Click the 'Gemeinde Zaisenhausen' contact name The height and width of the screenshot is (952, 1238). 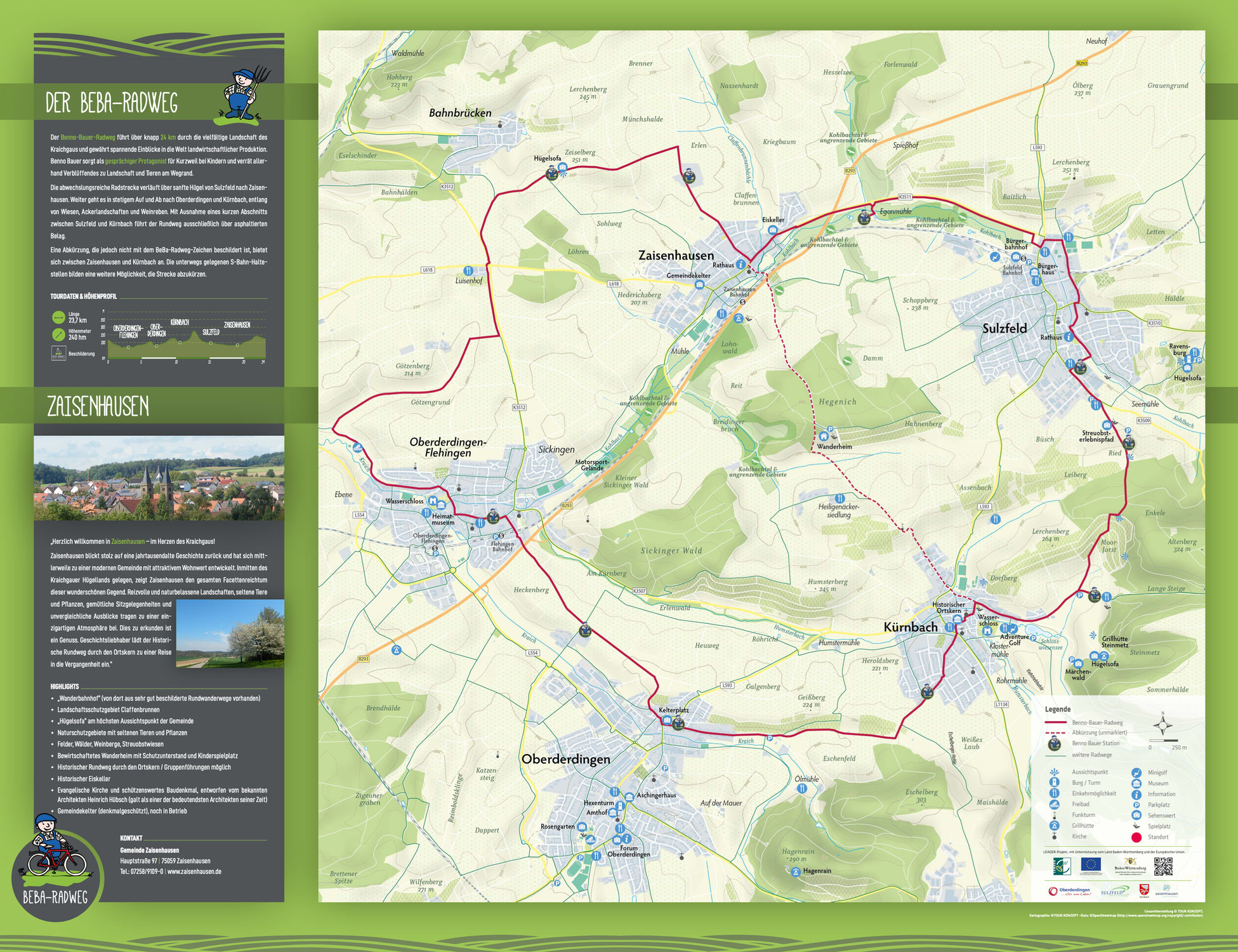(x=150, y=850)
